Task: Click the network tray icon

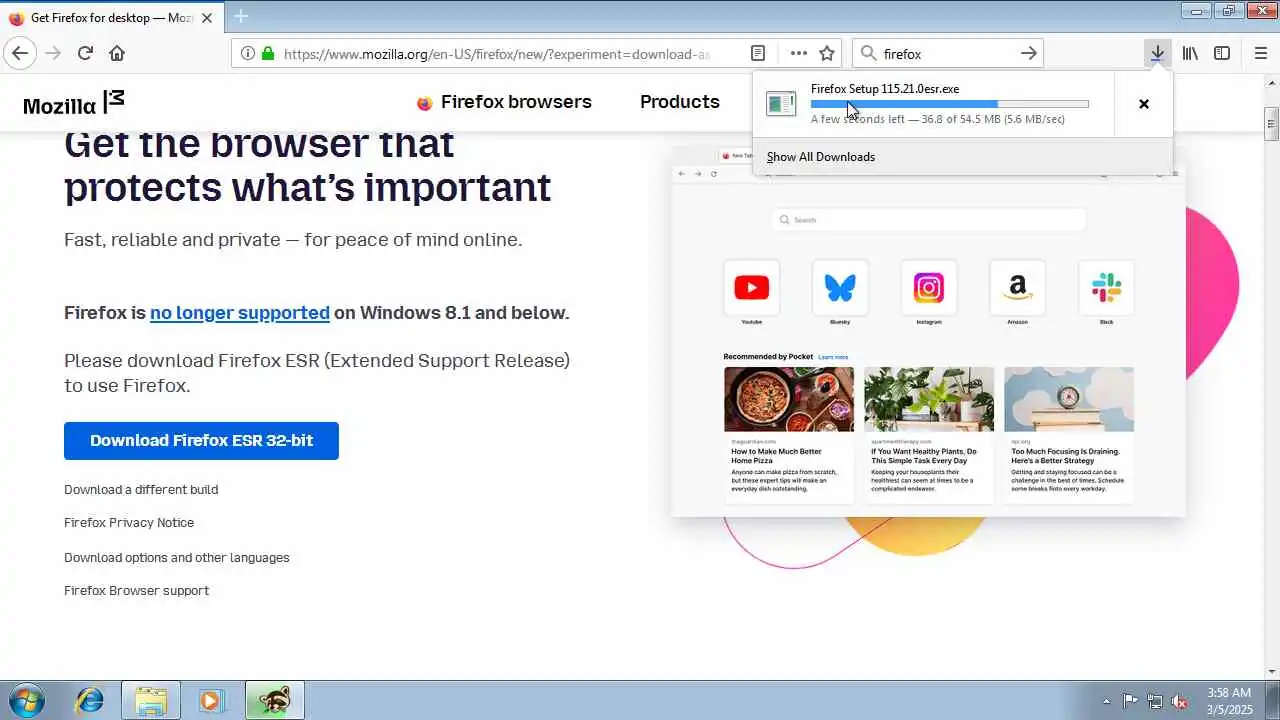Action: [1155, 701]
